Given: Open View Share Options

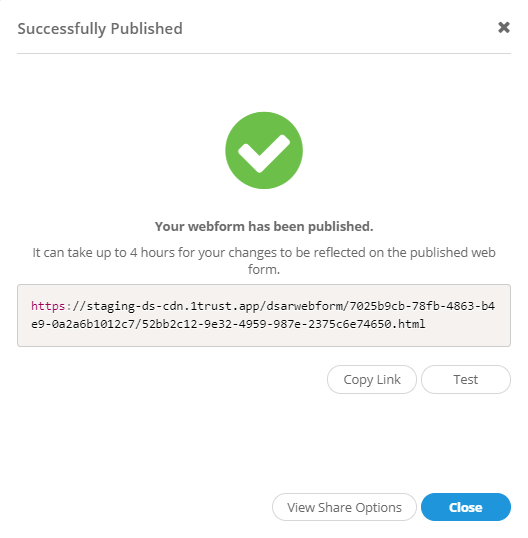Looking at the screenshot, I should tap(344, 507).
